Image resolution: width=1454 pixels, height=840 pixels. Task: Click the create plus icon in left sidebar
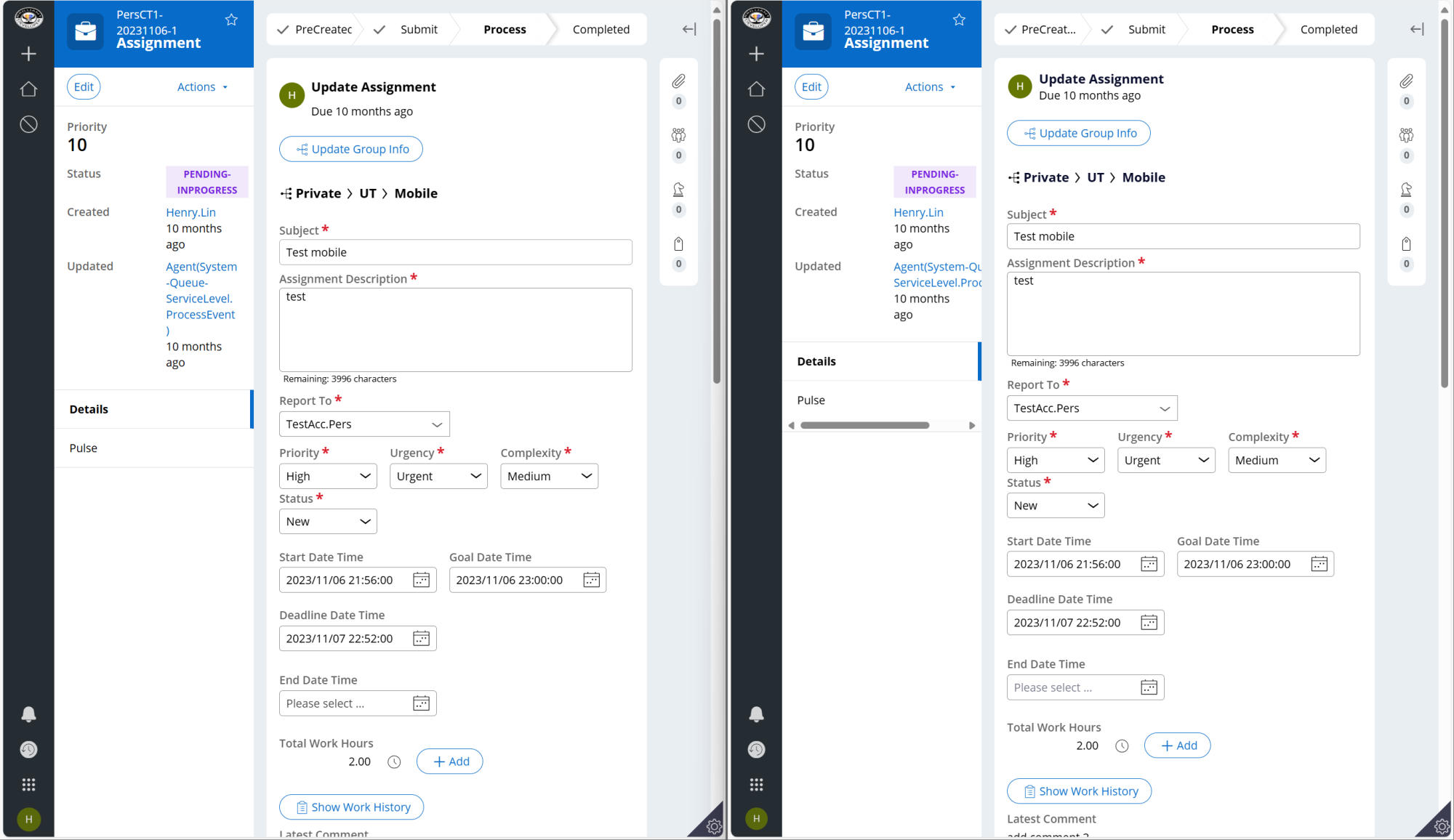(x=28, y=54)
